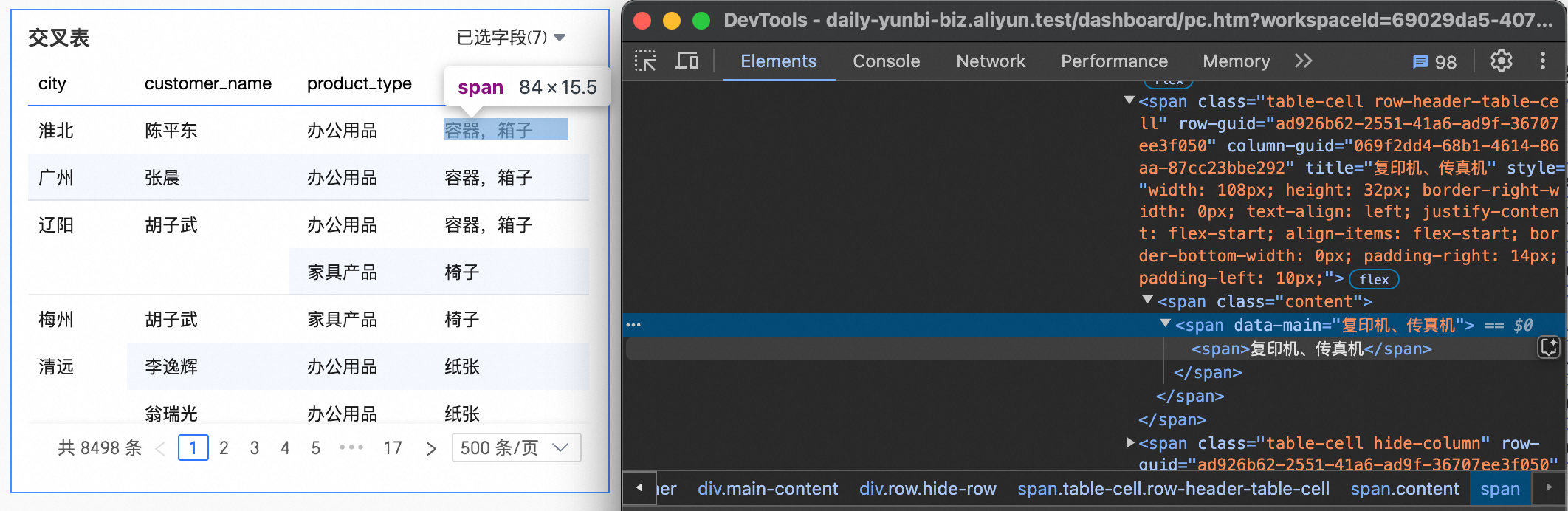Screen dimensions: 1568x511
Task: Click the ellipsis beside selected span node
Action: [x=633, y=325]
